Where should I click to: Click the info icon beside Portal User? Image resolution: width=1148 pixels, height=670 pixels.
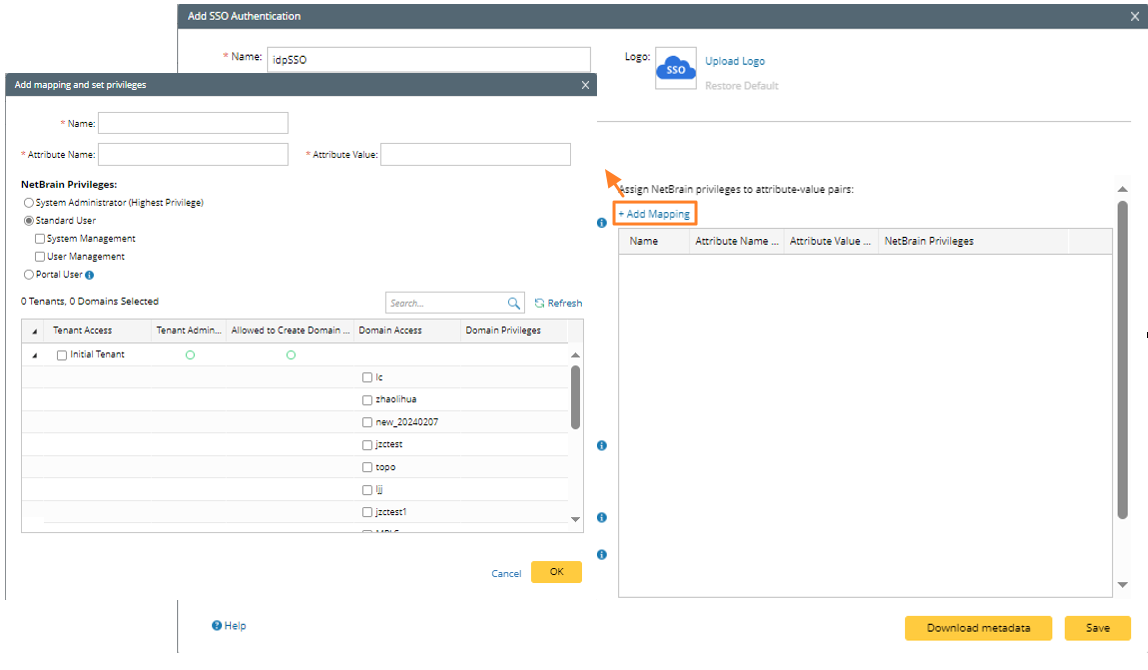(x=90, y=275)
